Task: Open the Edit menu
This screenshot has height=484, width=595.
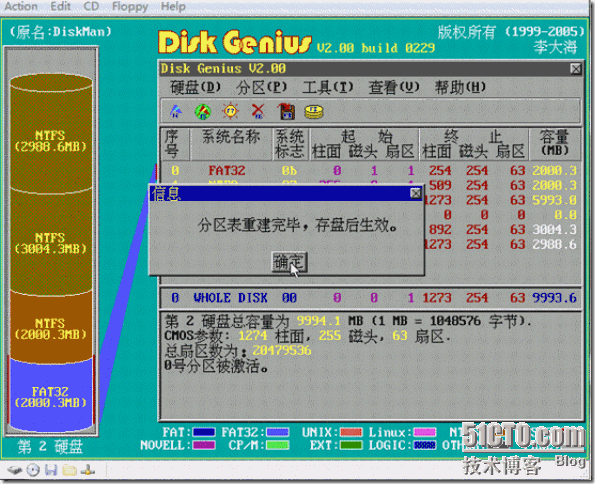Action: coord(60,6)
